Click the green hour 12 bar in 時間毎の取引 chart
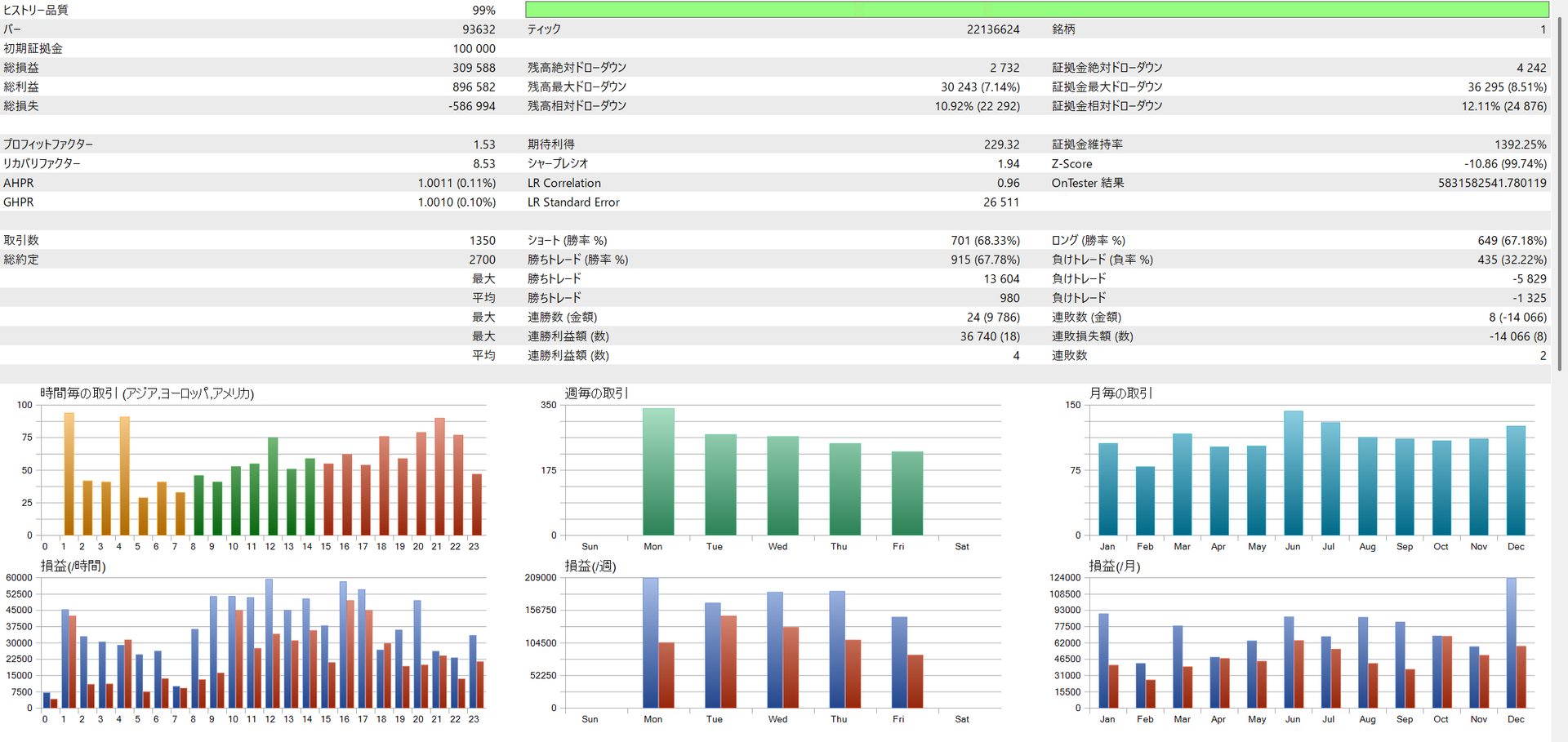The height and width of the screenshot is (742, 1568). (273, 487)
